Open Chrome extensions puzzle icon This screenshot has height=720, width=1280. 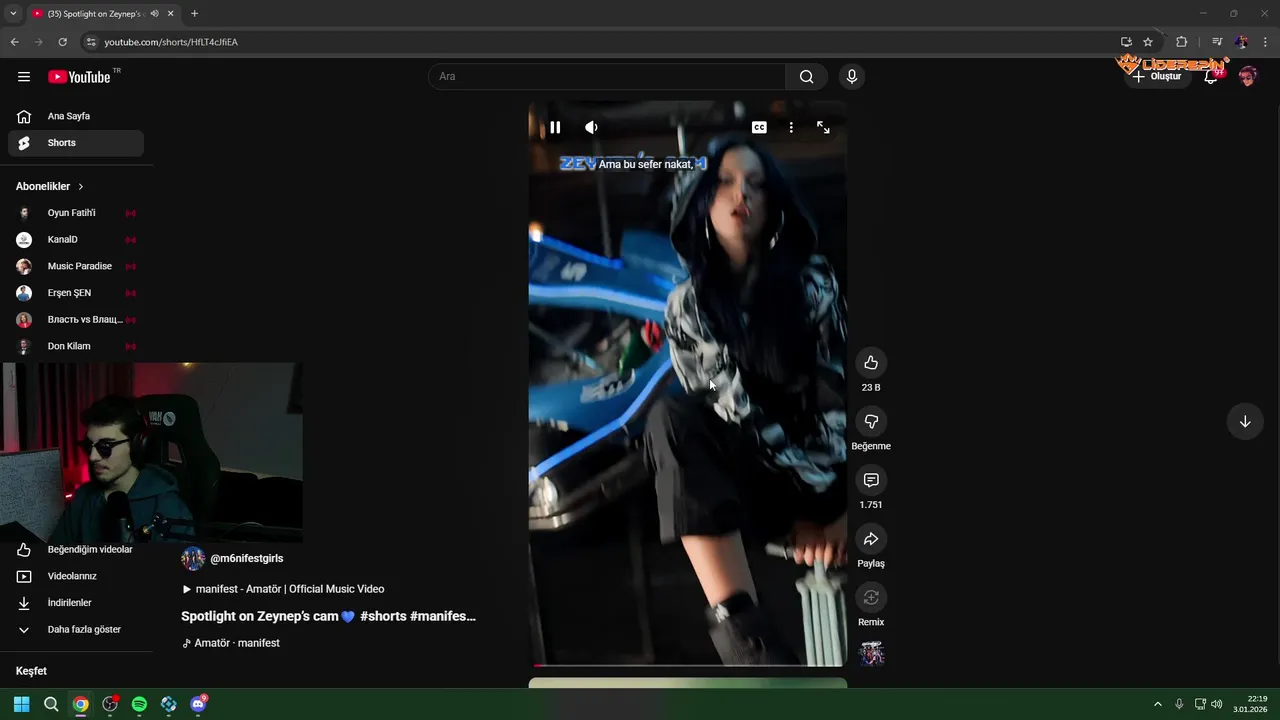click(x=1181, y=42)
